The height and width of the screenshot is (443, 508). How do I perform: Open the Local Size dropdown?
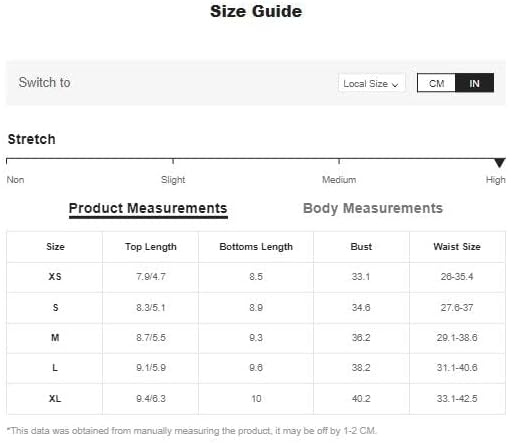pos(371,83)
